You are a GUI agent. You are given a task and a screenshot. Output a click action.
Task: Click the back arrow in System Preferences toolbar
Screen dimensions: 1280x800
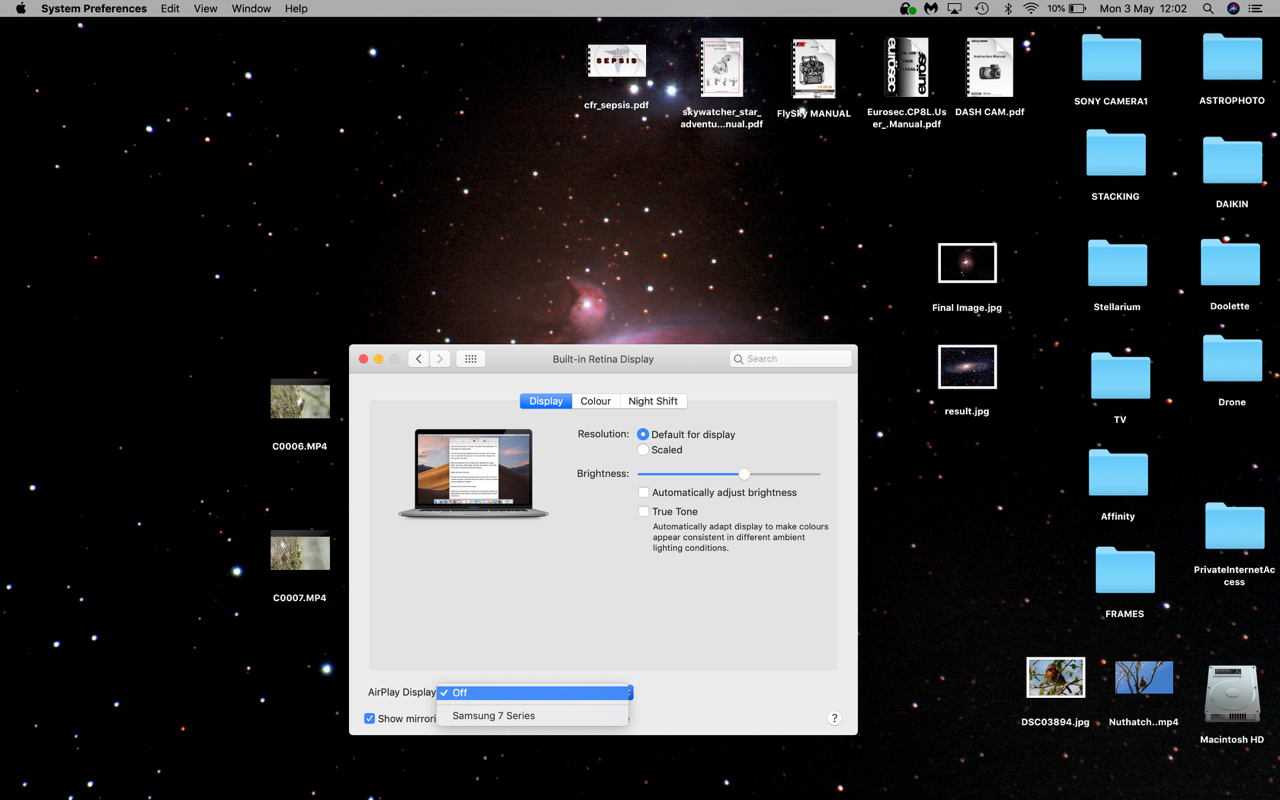(419, 359)
